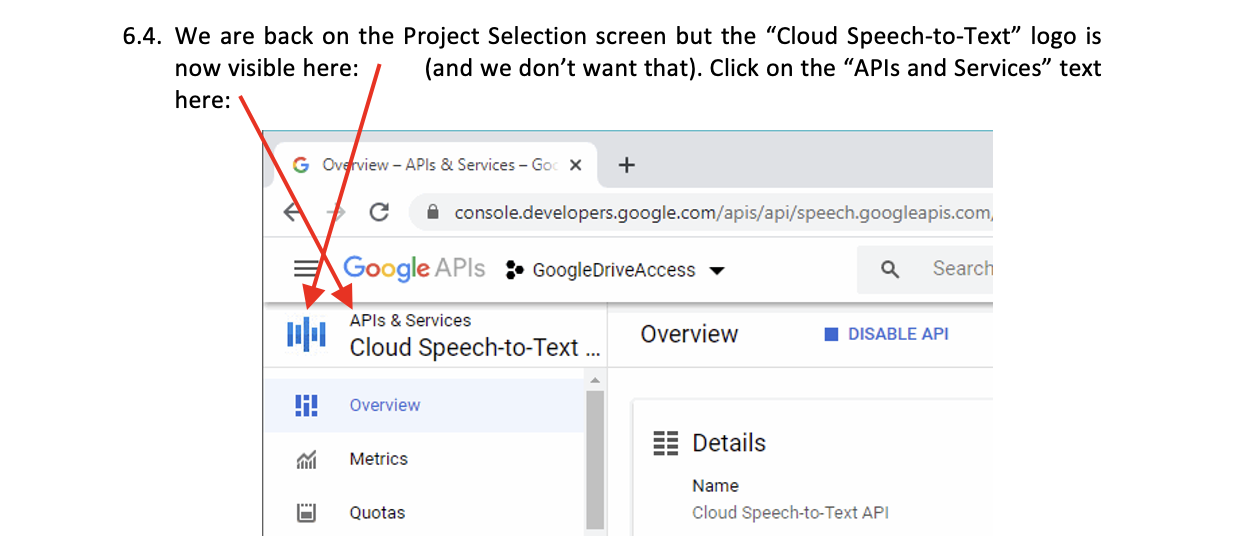The height and width of the screenshot is (558, 1248).
Task: Click the Cloud Speech-to-Text waveform logo
Action: (306, 334)
